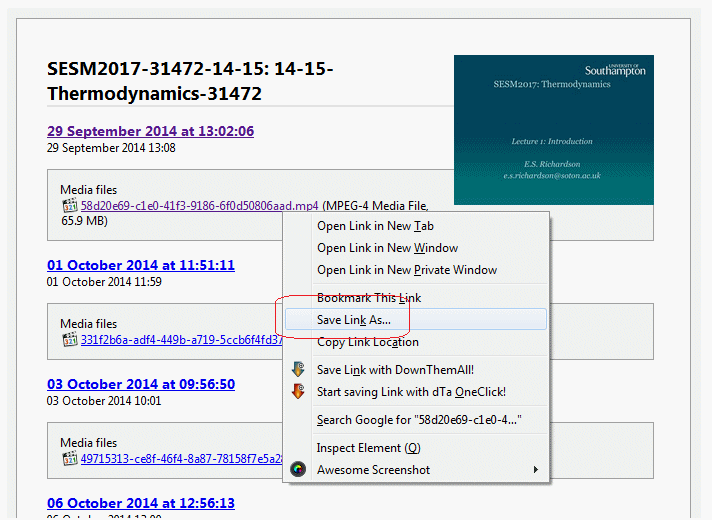This screenshot has width=712, height=520.
Task: Open the 01 October 2014 at 11:51:11 link
Action: (140, 265)
